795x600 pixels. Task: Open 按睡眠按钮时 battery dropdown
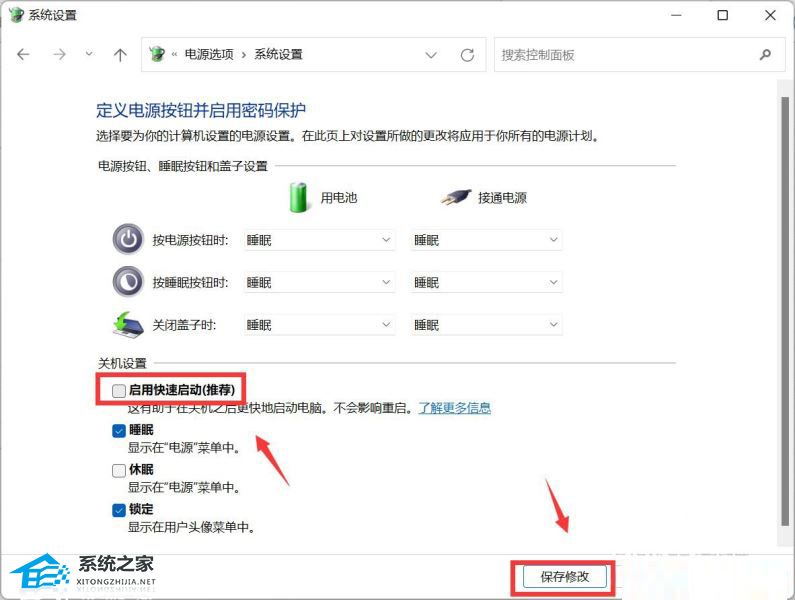(319, 282)
